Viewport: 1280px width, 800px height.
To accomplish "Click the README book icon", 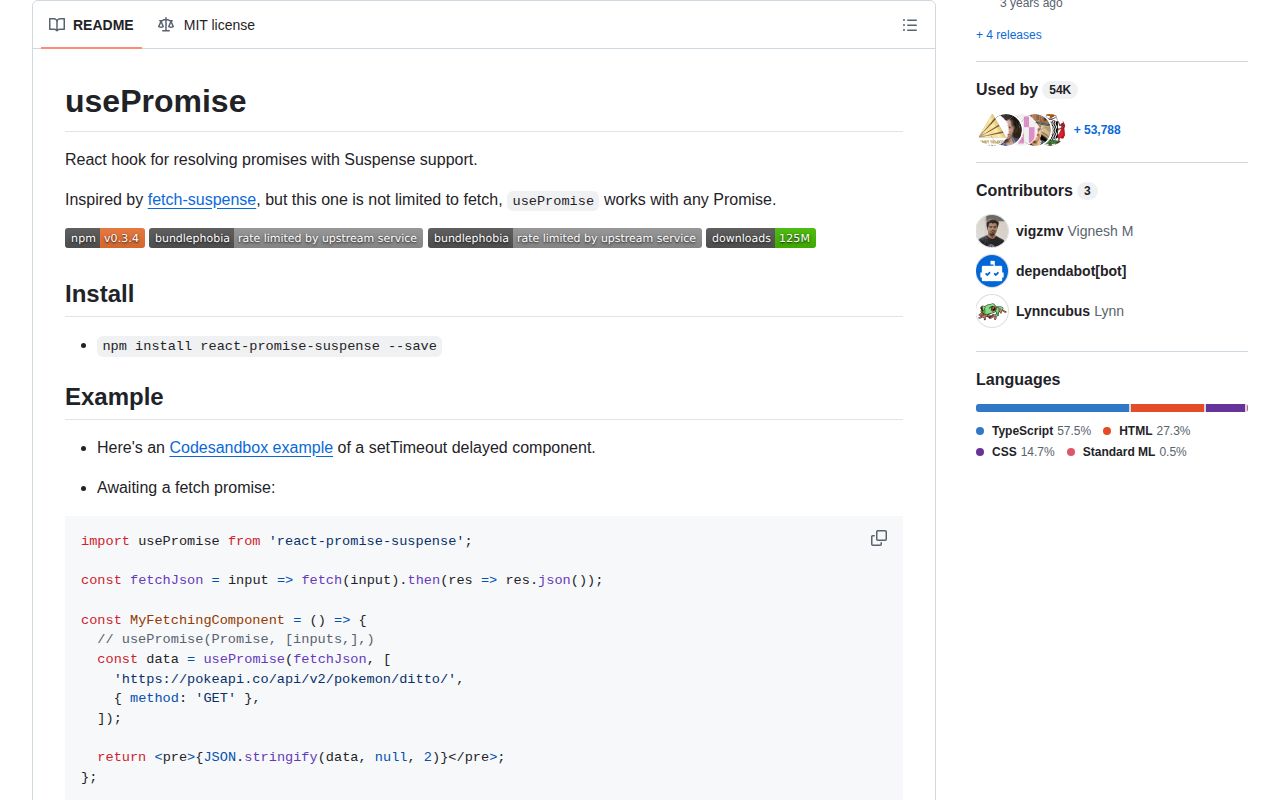I will click(57, 25).
